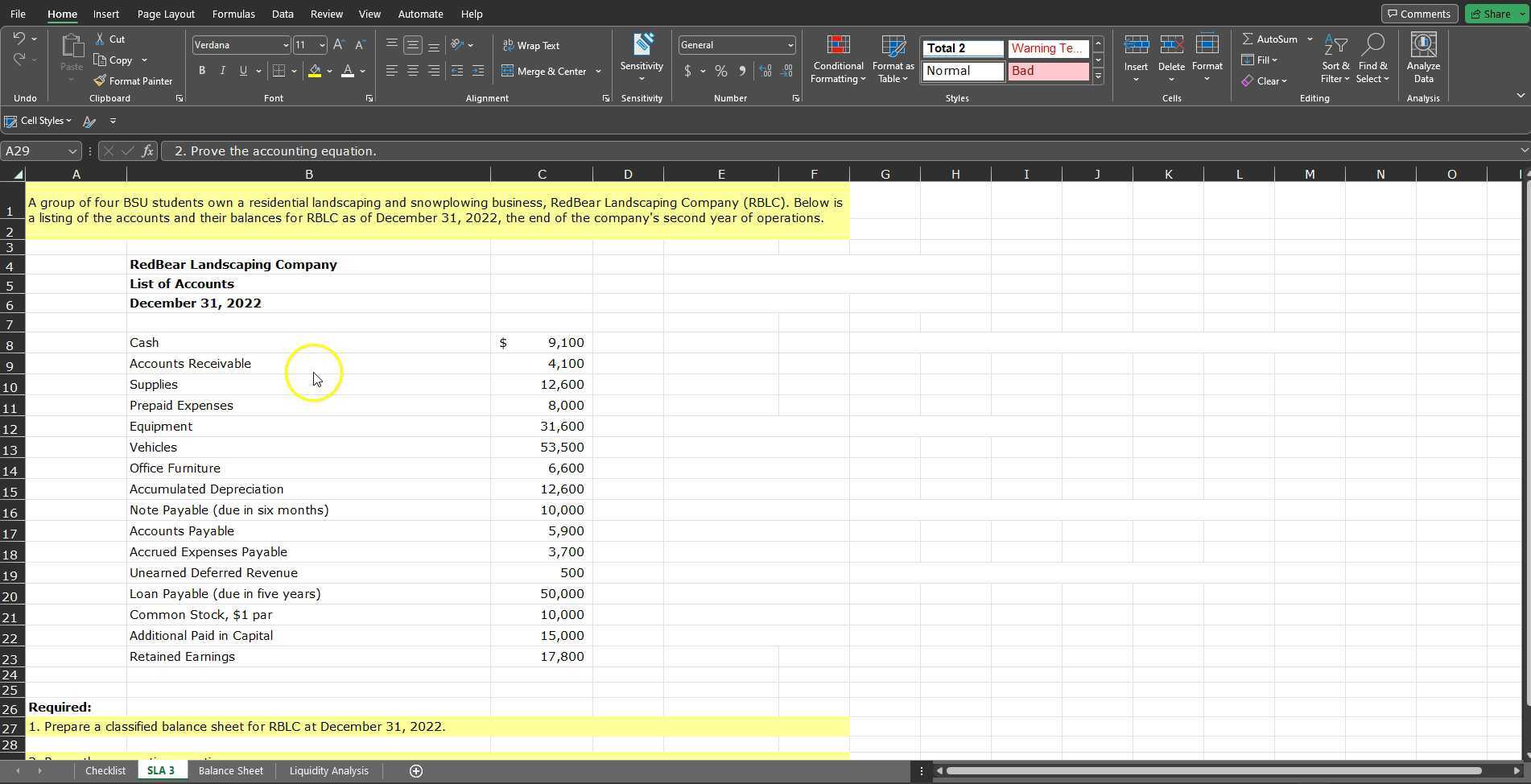Toggle Bold formatting
Image resolution: width=1531 pixels, height=784 pixels.
[201, 71]
